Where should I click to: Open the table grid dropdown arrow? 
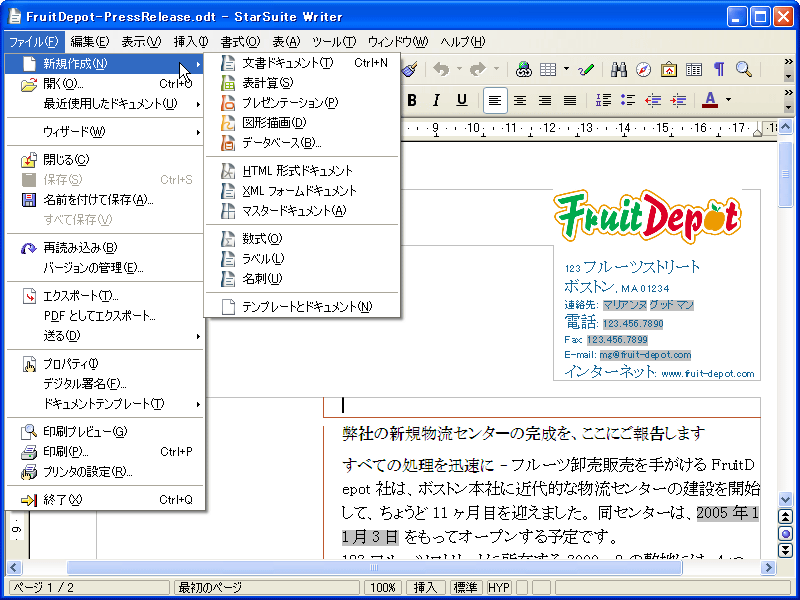tap(566, 69)
